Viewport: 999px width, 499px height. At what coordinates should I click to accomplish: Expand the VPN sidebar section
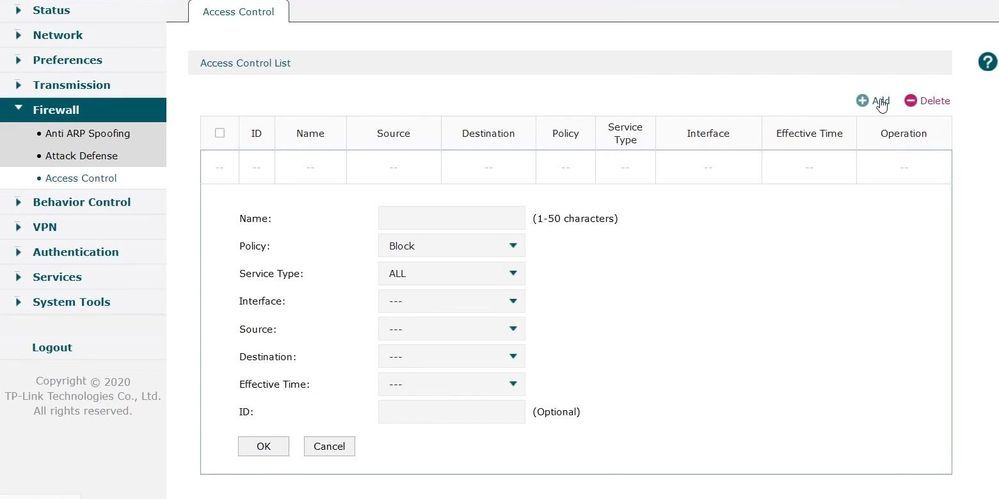coord(19,227)
